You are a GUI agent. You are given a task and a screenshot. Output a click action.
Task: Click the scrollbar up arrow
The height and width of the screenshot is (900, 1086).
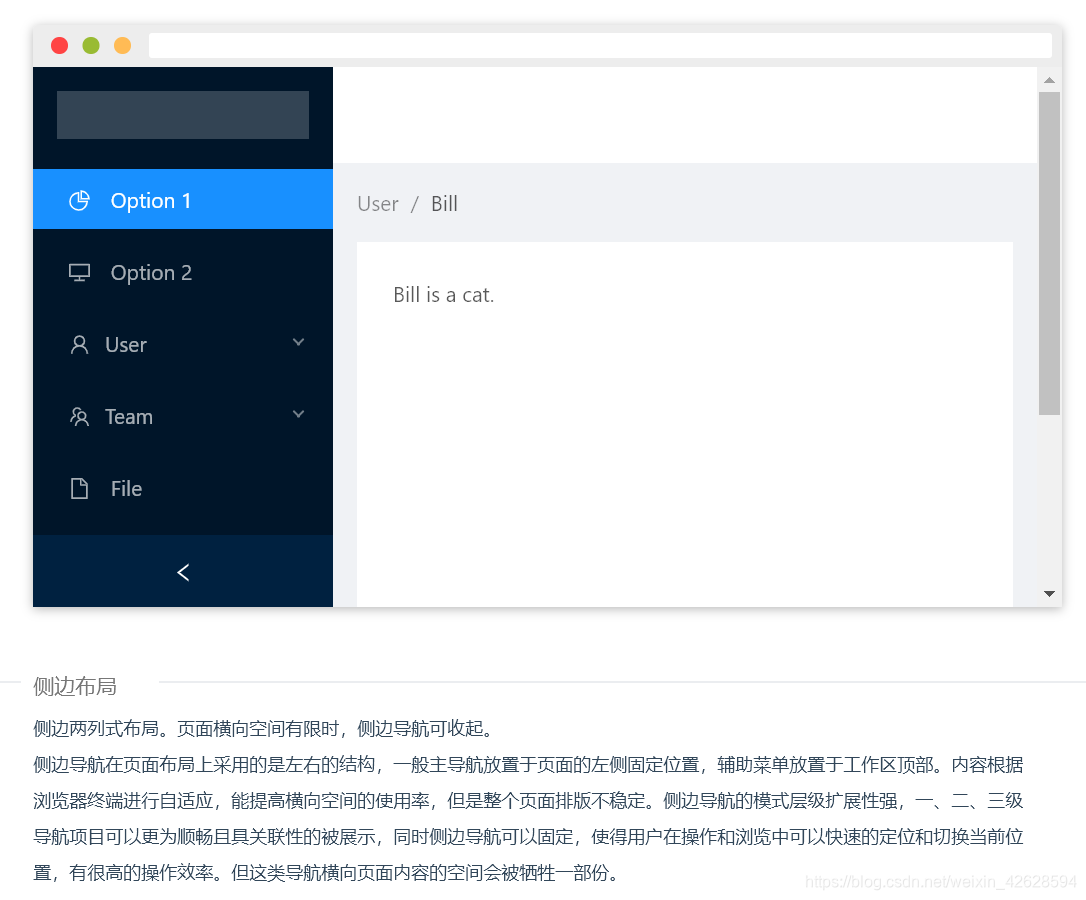[1049, 80]
